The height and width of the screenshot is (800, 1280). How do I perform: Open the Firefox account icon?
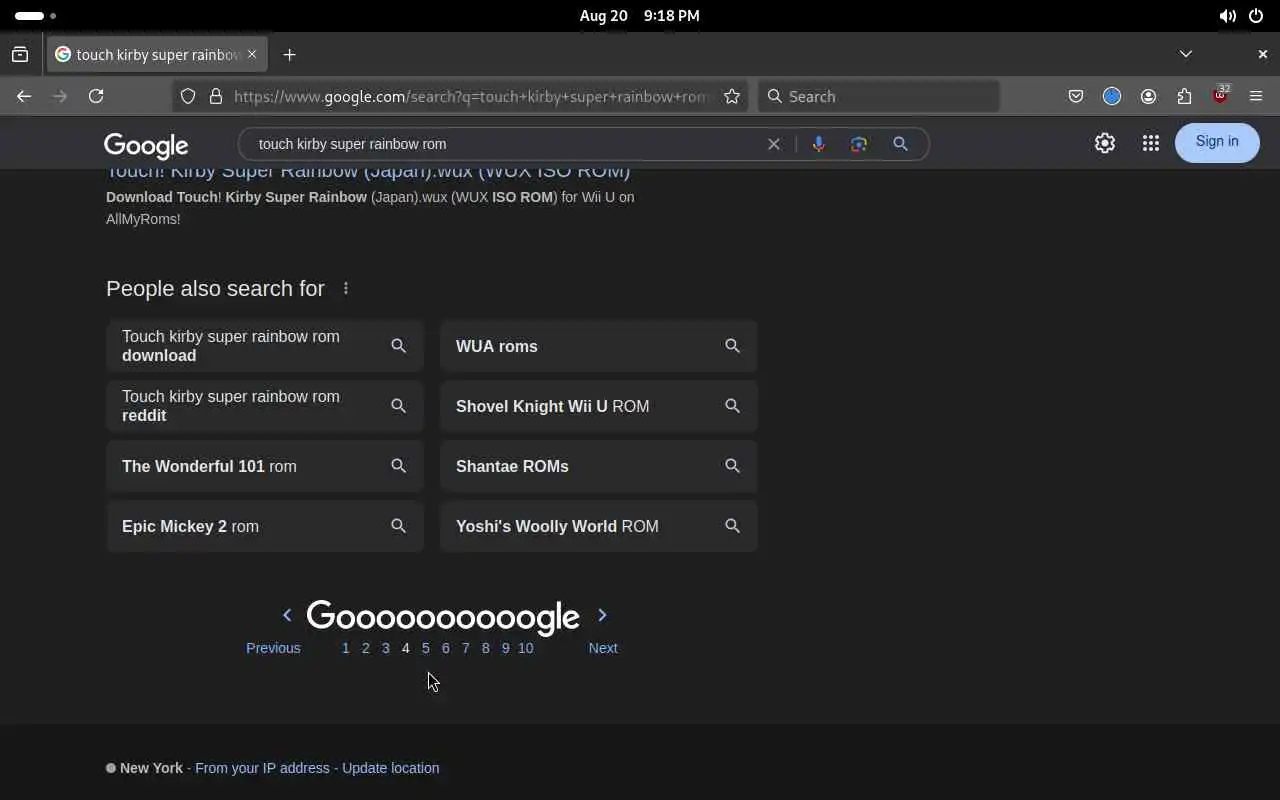tap(1148, 96)
